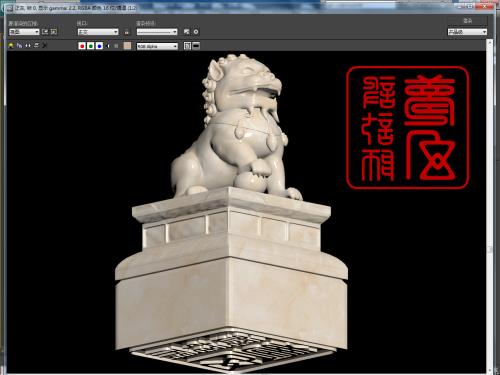Screen dimensions: 500x375
Task: Save the rendered image
Action: (11, 46)
